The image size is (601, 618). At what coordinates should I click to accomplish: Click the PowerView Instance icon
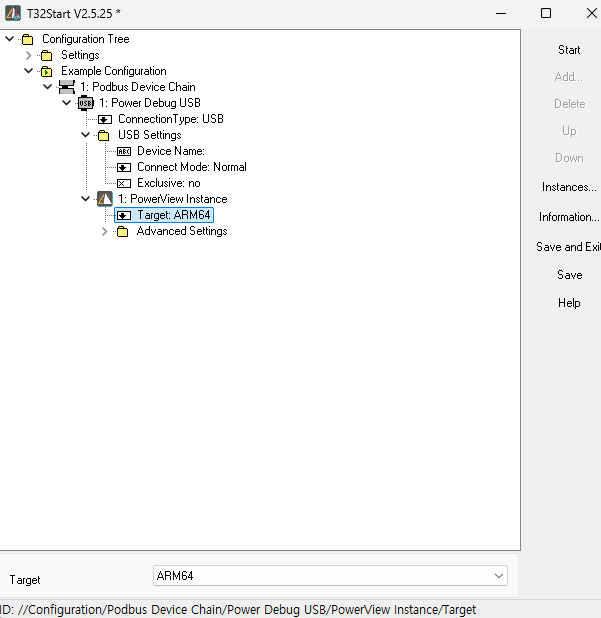[x=105, y=199]
